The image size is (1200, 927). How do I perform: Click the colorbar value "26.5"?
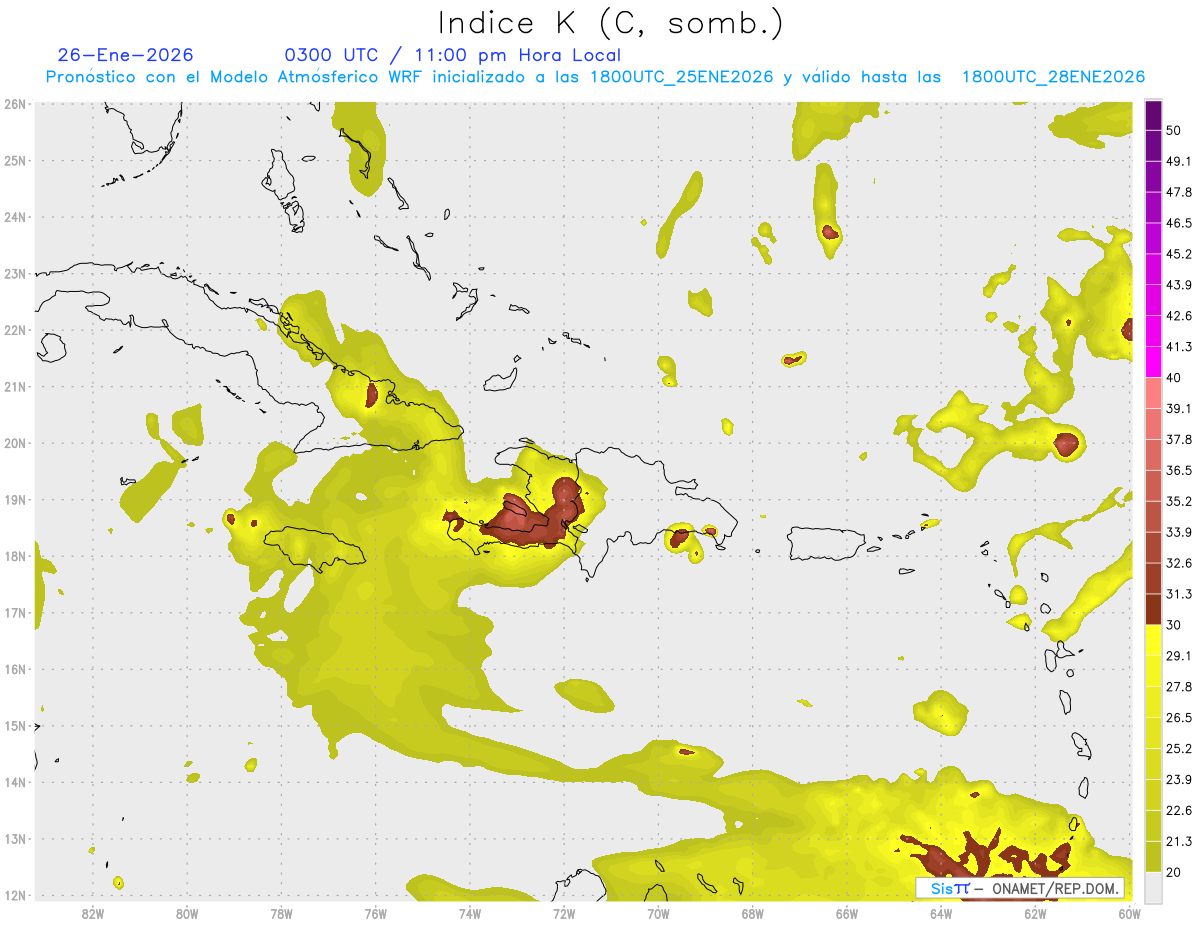[1179, 718]
